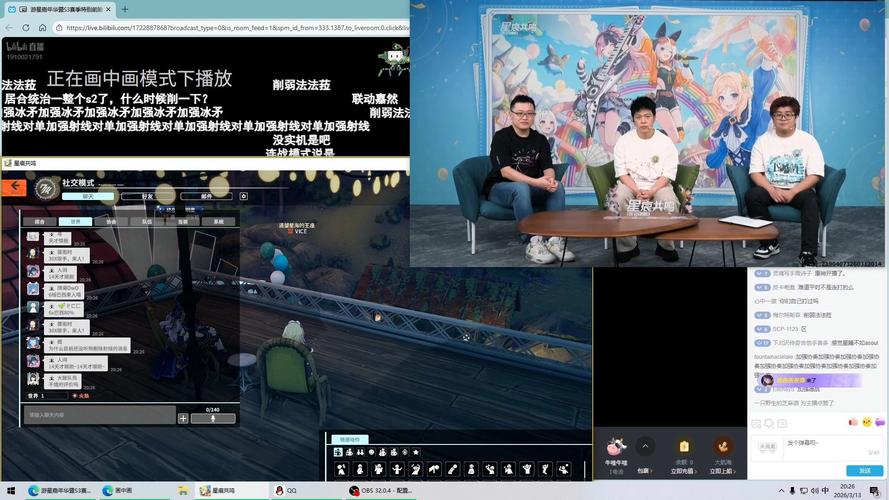Click the 牛哇牛哇 cow gift icon

pyautogui.click(x=616, y=447)
